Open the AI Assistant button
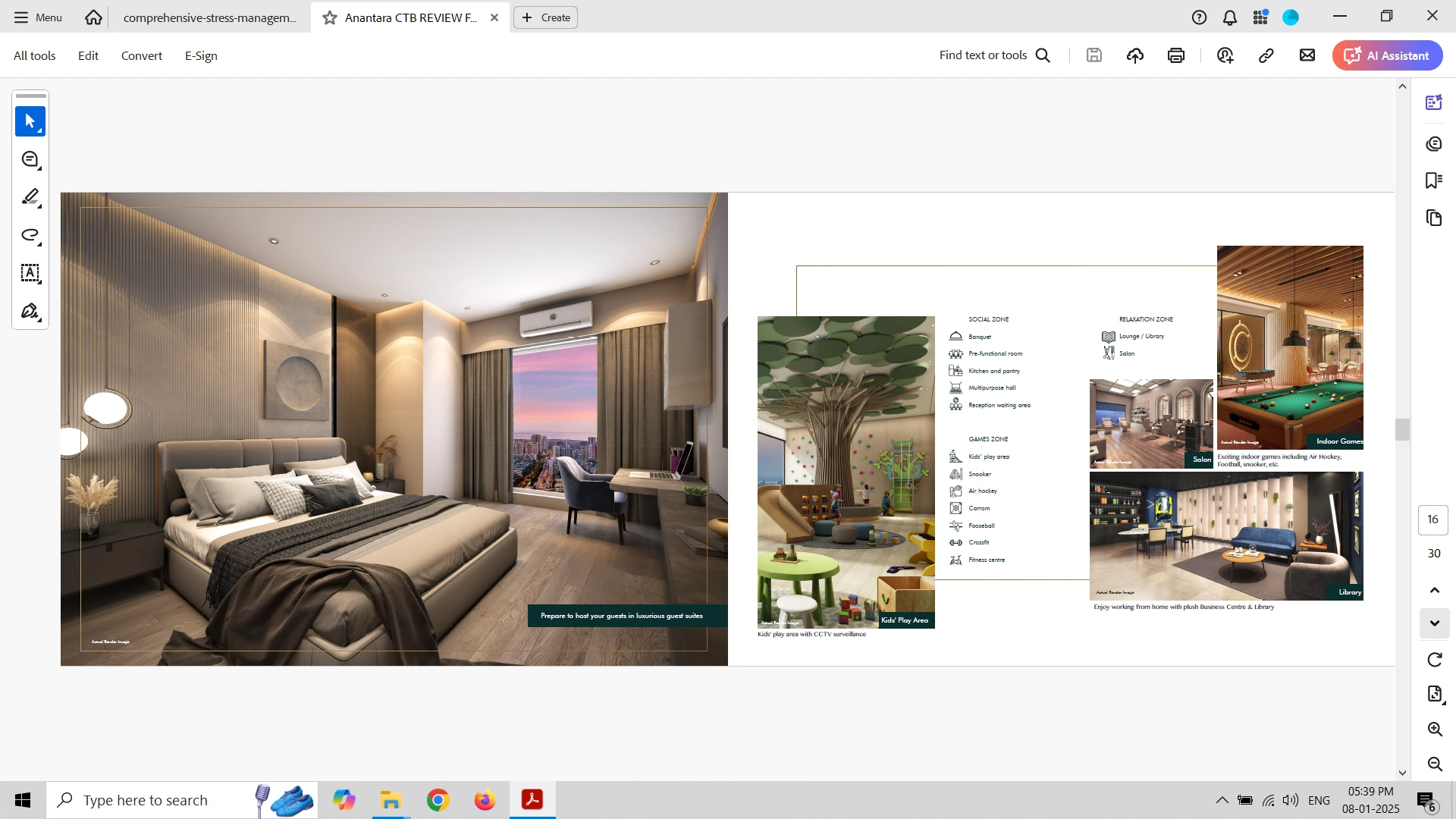Viewport: 1456px width, 819px height. click(1387, 55)
